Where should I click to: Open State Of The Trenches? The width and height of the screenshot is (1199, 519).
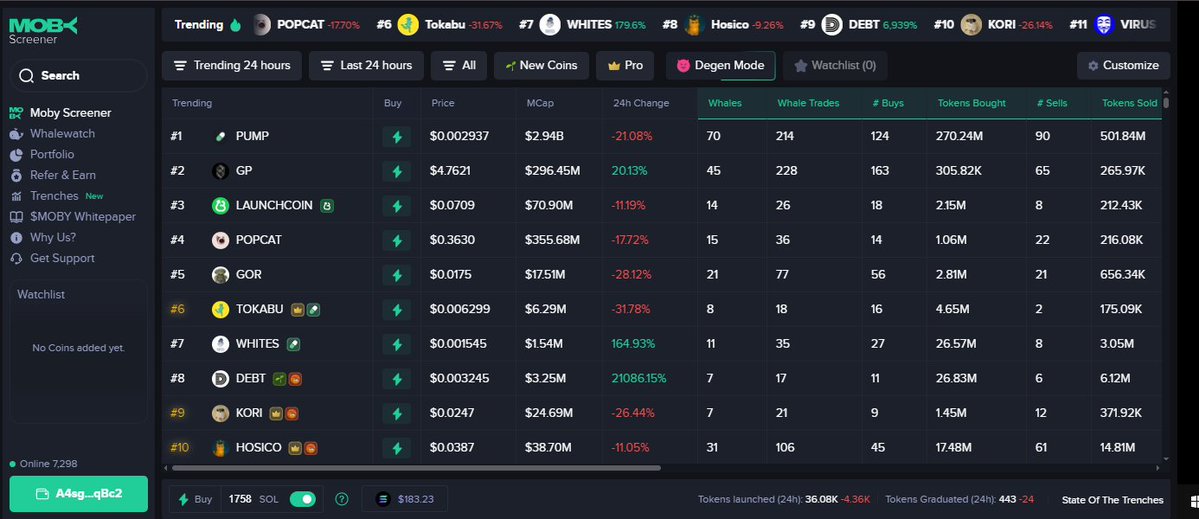point(1113,500)
